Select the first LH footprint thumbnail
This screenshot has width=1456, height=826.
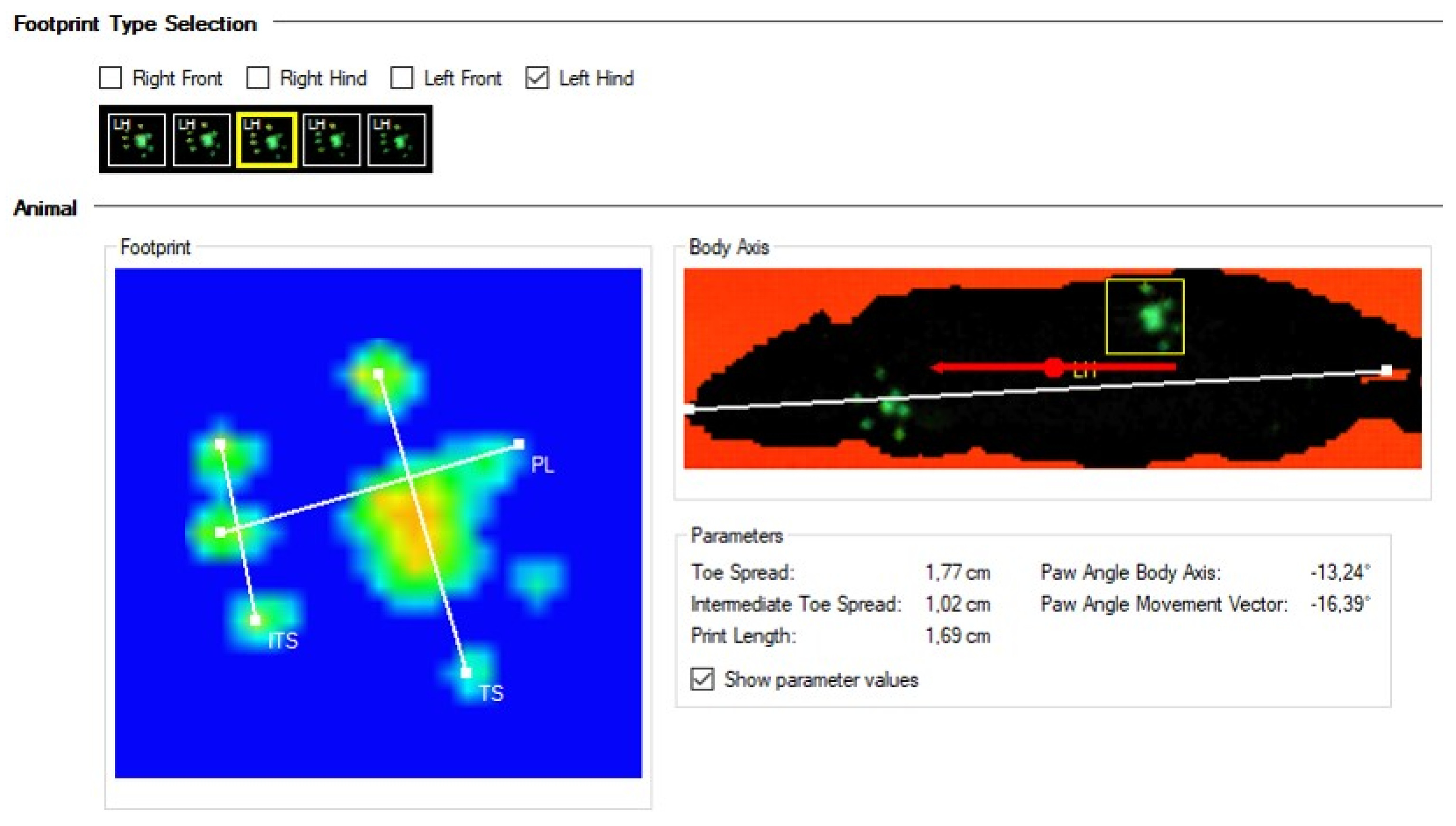136,139
